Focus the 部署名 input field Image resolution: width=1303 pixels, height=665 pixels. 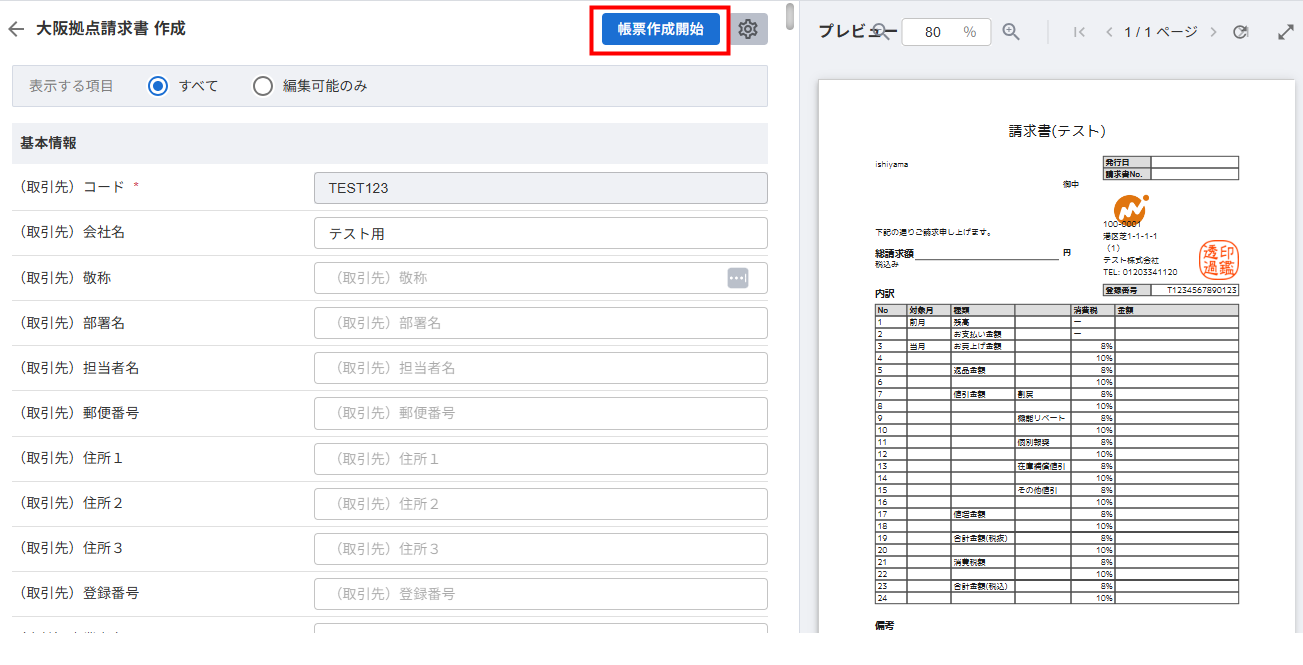[x=540, y=323]
